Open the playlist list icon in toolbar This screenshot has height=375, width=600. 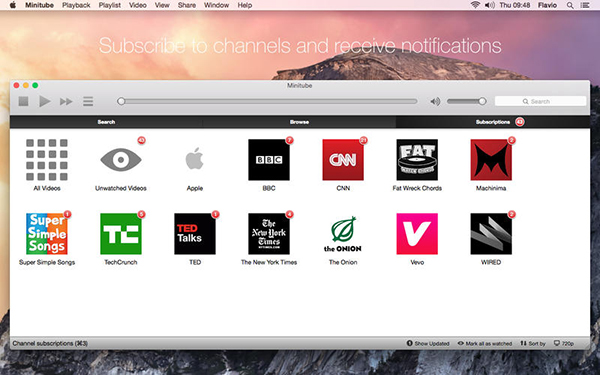click(x=88, y=101)
